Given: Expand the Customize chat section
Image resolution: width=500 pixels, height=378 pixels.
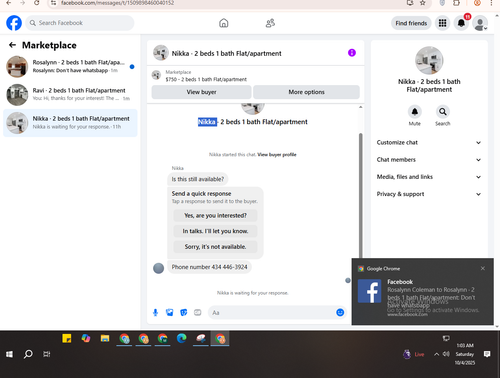Looking at the screenshot, I should point(429,142).
